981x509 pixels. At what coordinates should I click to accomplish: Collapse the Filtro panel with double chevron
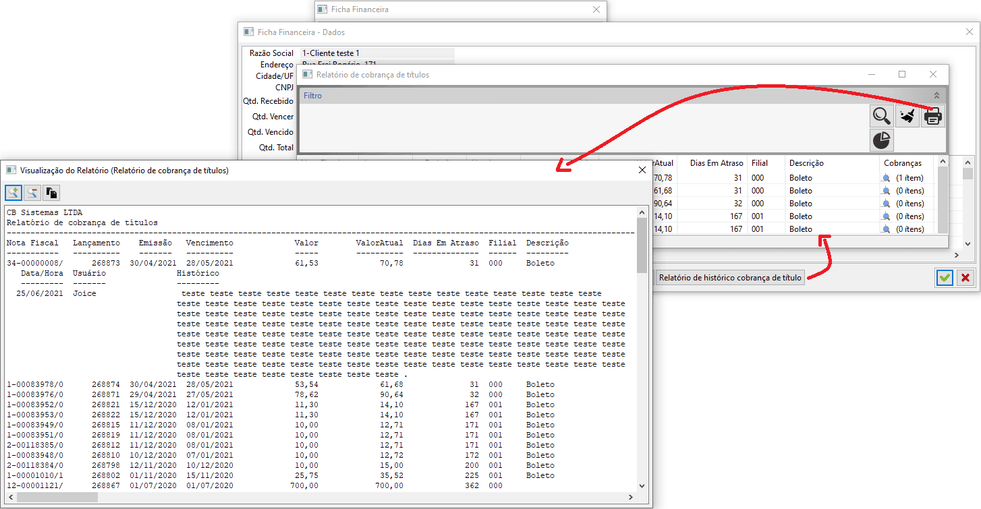coord(937,96)
